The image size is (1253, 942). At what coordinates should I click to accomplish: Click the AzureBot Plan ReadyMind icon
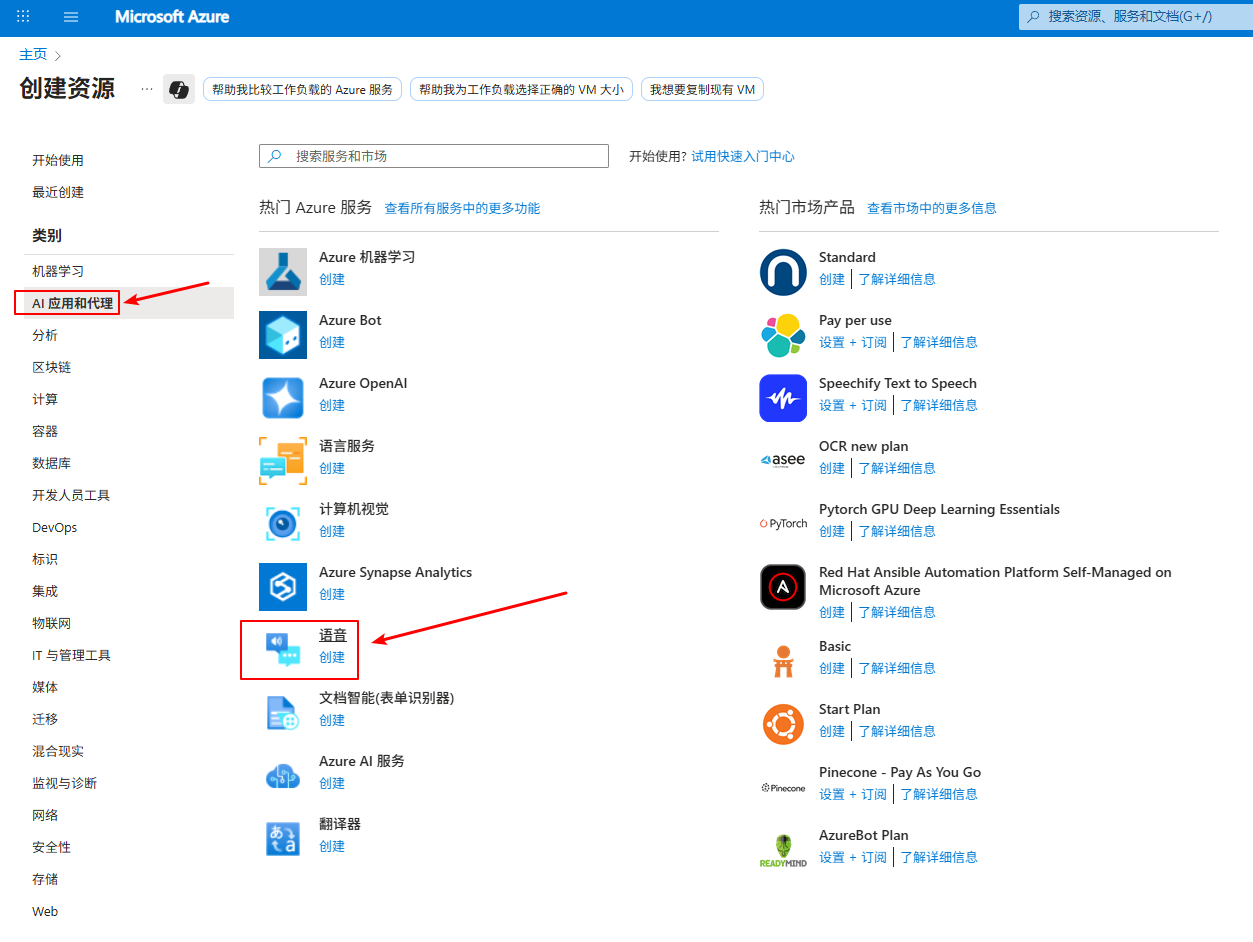coord(783,850)
